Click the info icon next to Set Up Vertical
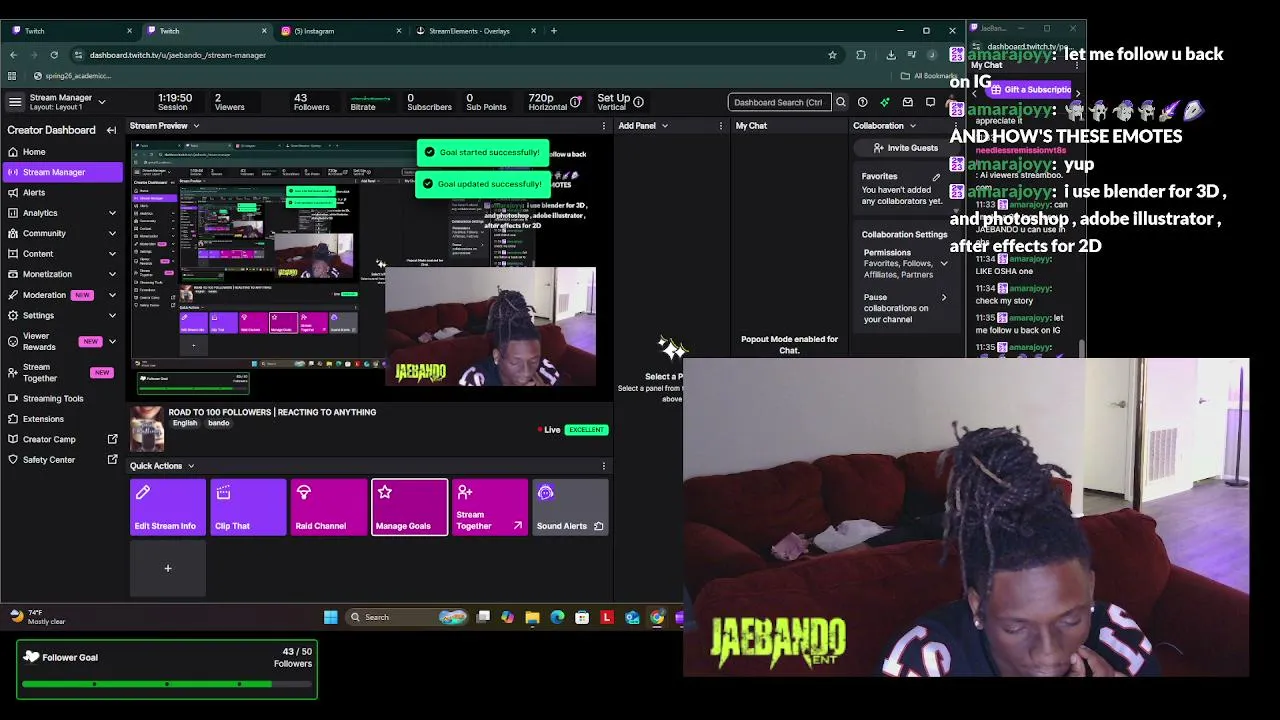The width and height of the screenshot is (1280, 720). 638,102
